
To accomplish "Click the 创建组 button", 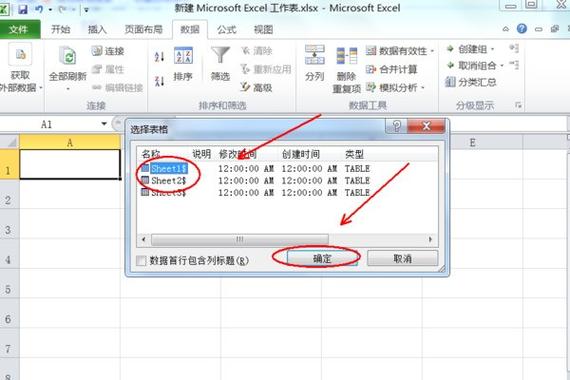I will click(467, 49).
